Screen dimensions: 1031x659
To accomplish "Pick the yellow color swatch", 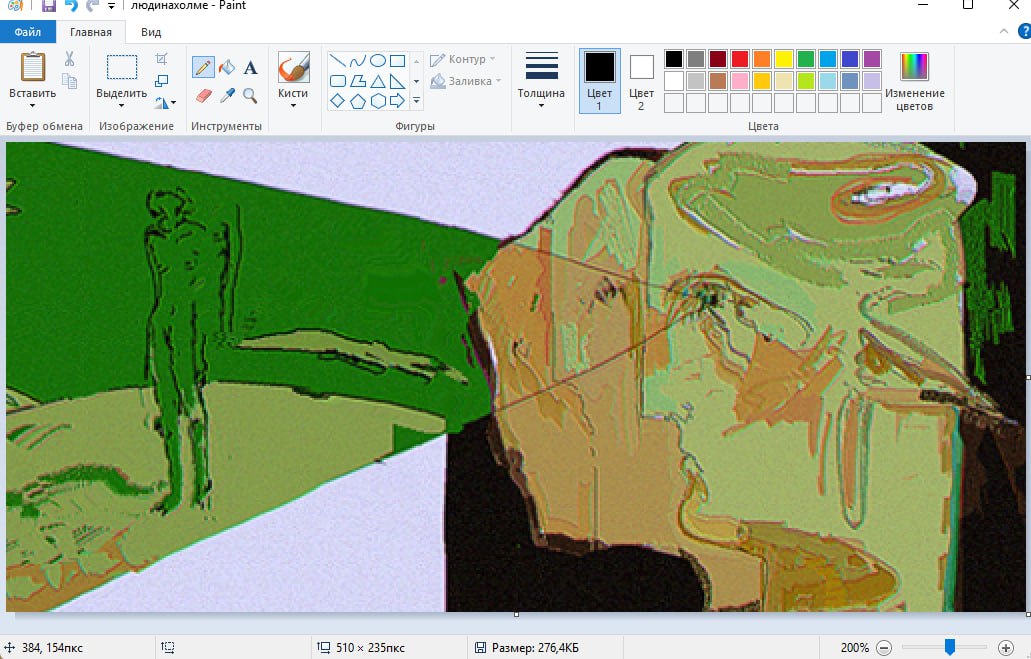I will pos(784,59).
